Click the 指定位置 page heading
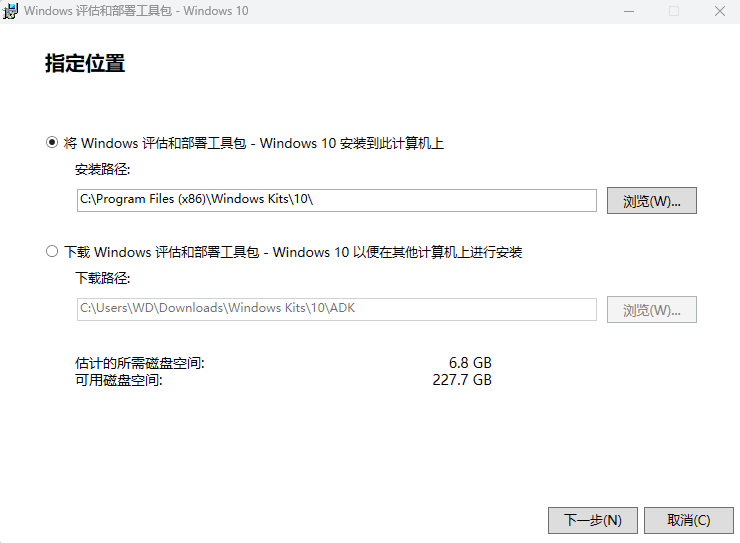The height and width of the screenshot is (543, 740). [x=85, y=64]
